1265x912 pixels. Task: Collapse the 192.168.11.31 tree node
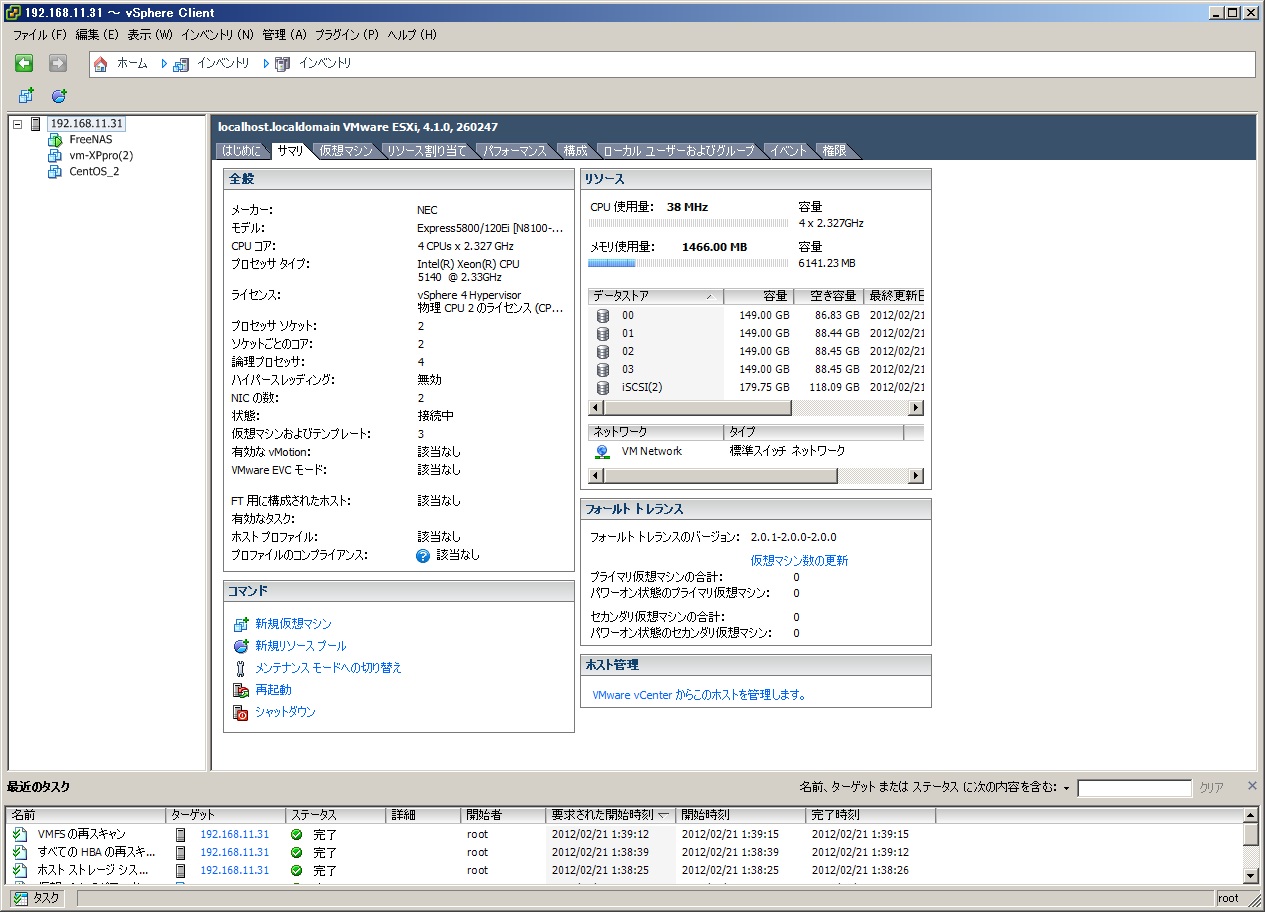(17, 124)
